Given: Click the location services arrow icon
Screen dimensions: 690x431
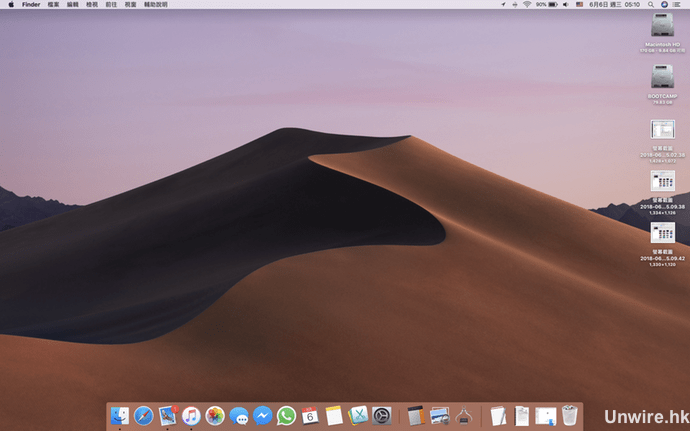Looking at the screenshot, I should click(x=503, y=4).
